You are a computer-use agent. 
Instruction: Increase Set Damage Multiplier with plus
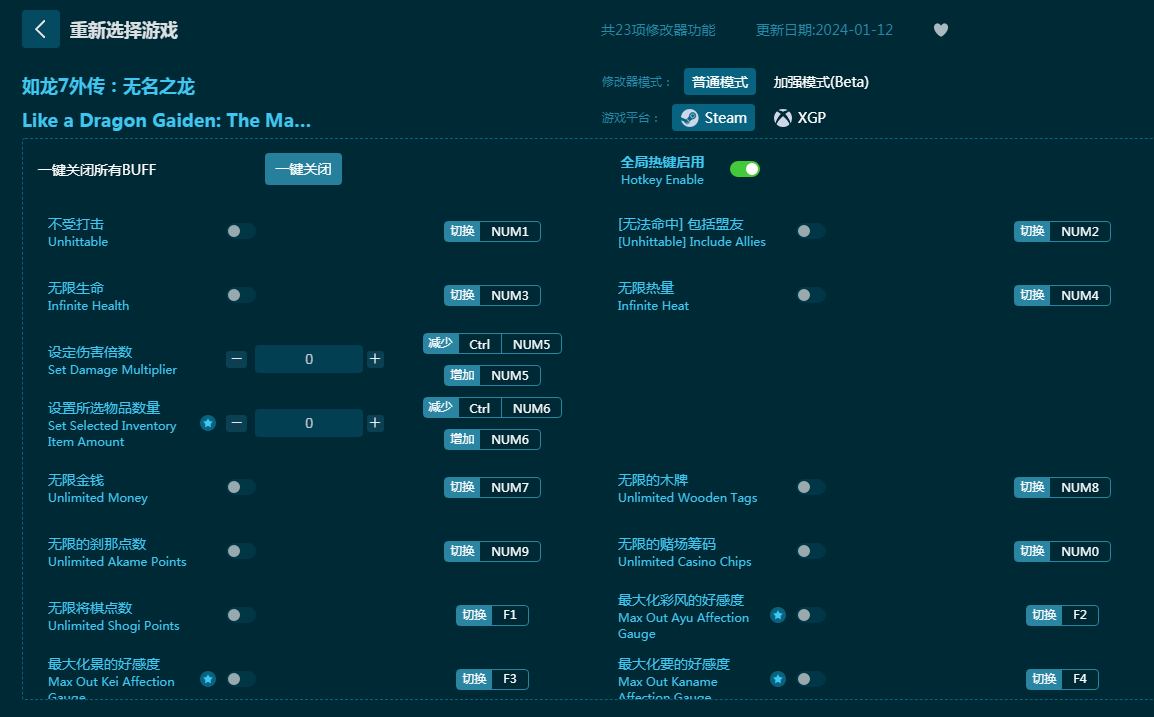(x=375, y=359)
